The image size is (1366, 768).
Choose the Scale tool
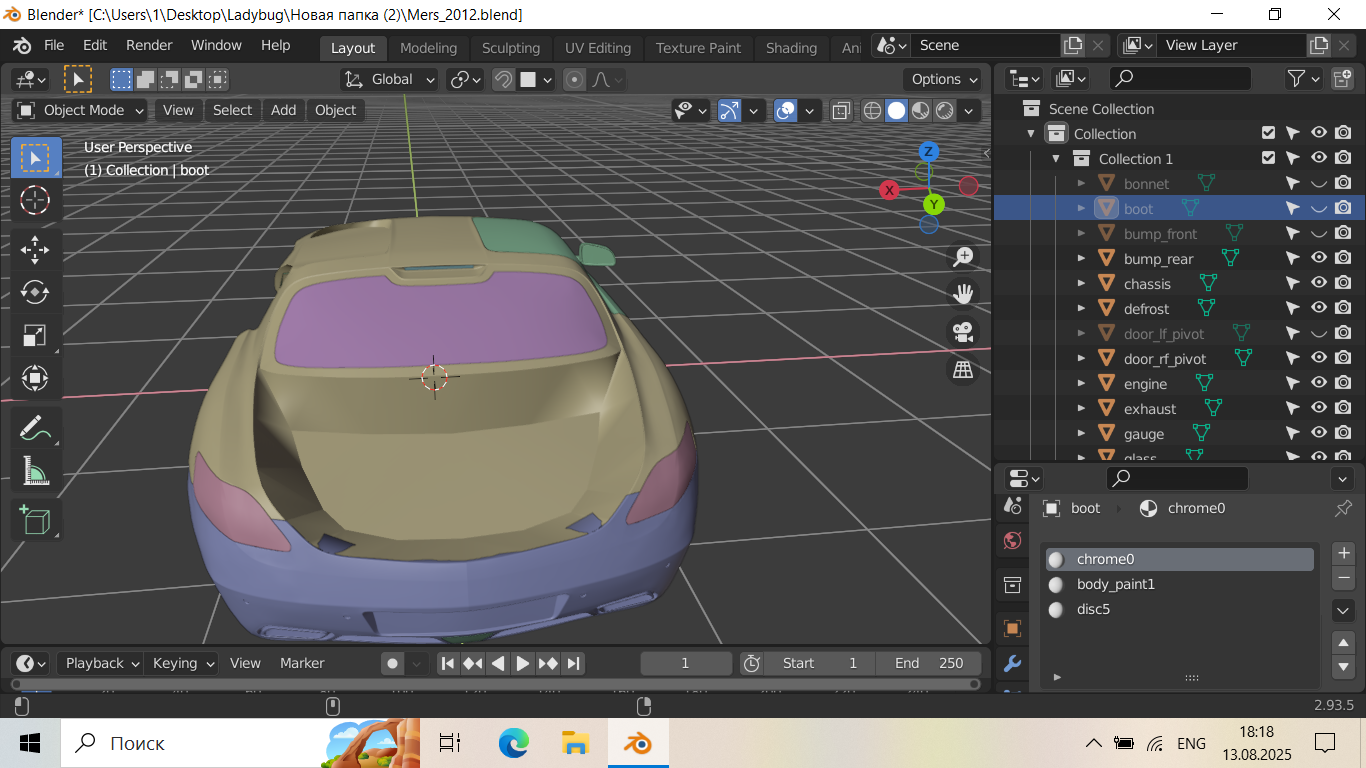coord(35,335)
